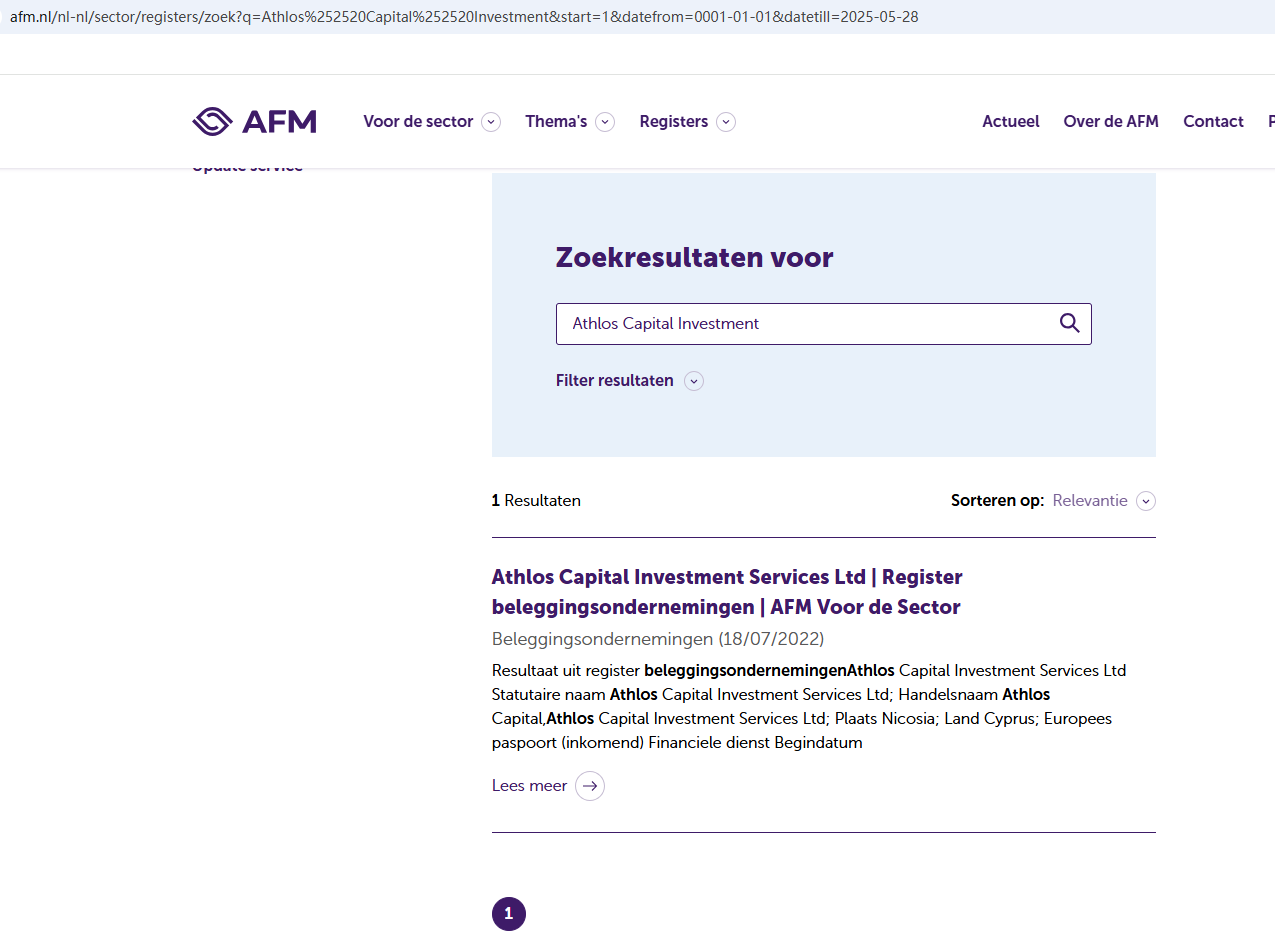Image resolution: width=1275 pixels, height=948 pixels.
Task: Expand the Filter resultaten chevron
Action: [x=694, y=381]
